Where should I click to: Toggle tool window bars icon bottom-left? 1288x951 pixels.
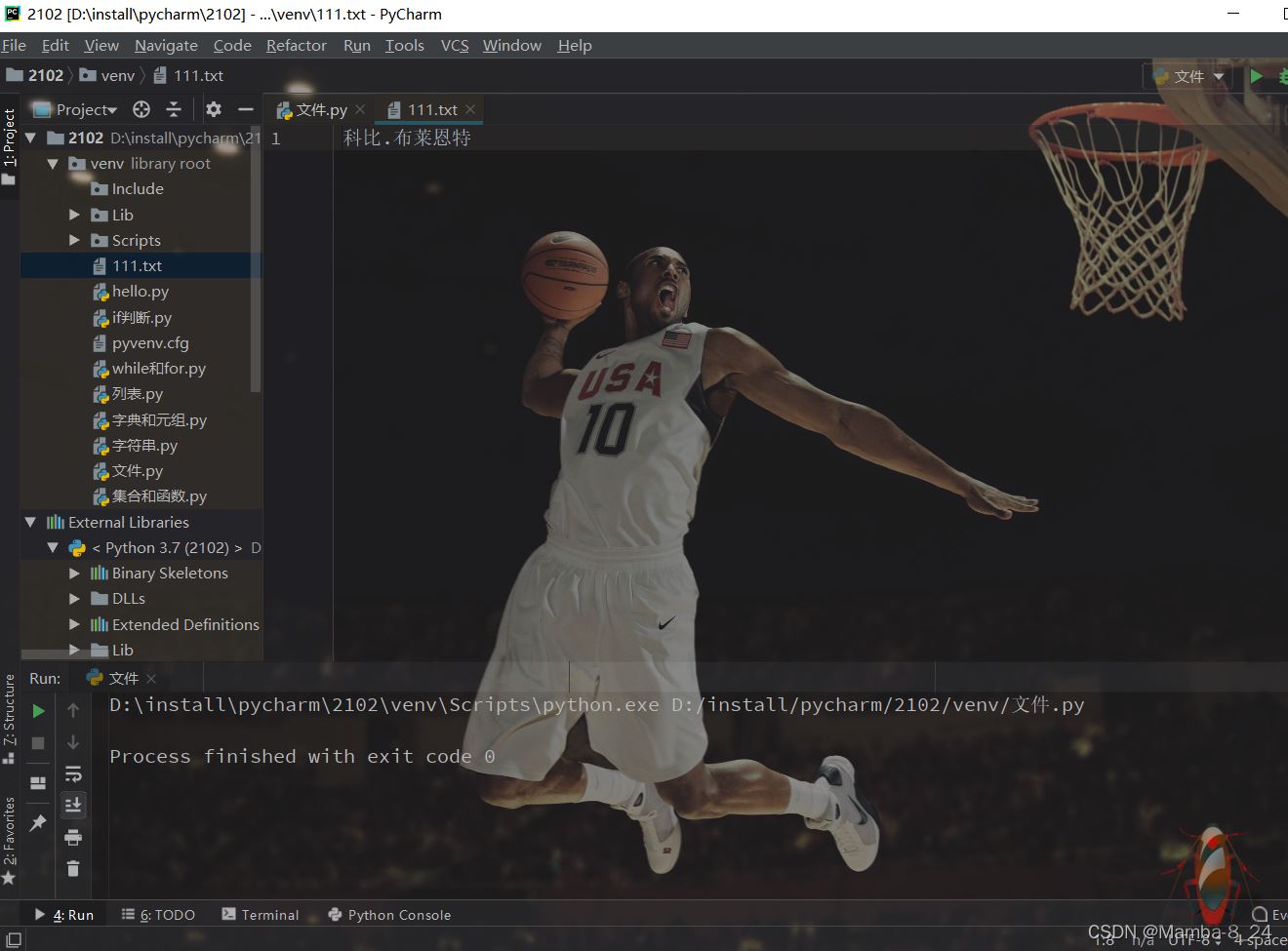pos(14,940)
